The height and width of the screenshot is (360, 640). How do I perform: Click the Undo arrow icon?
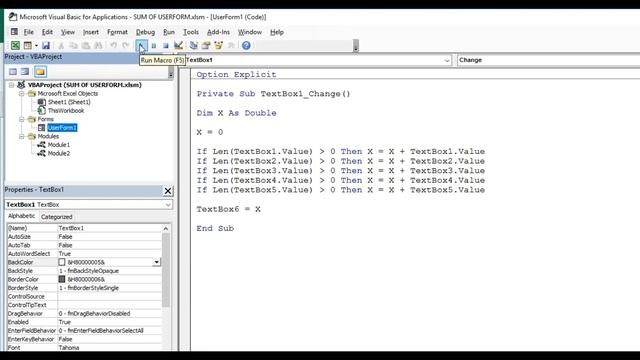113,45
